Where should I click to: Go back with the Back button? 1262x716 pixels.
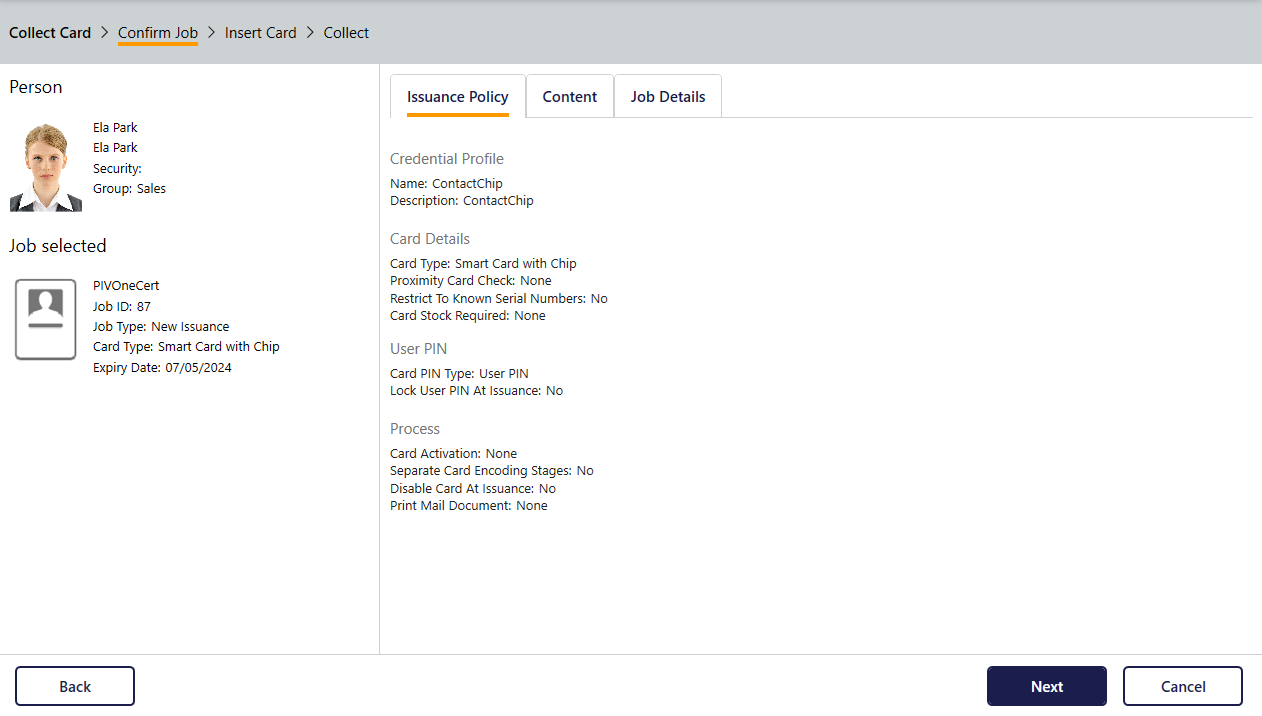coord(75,686)
